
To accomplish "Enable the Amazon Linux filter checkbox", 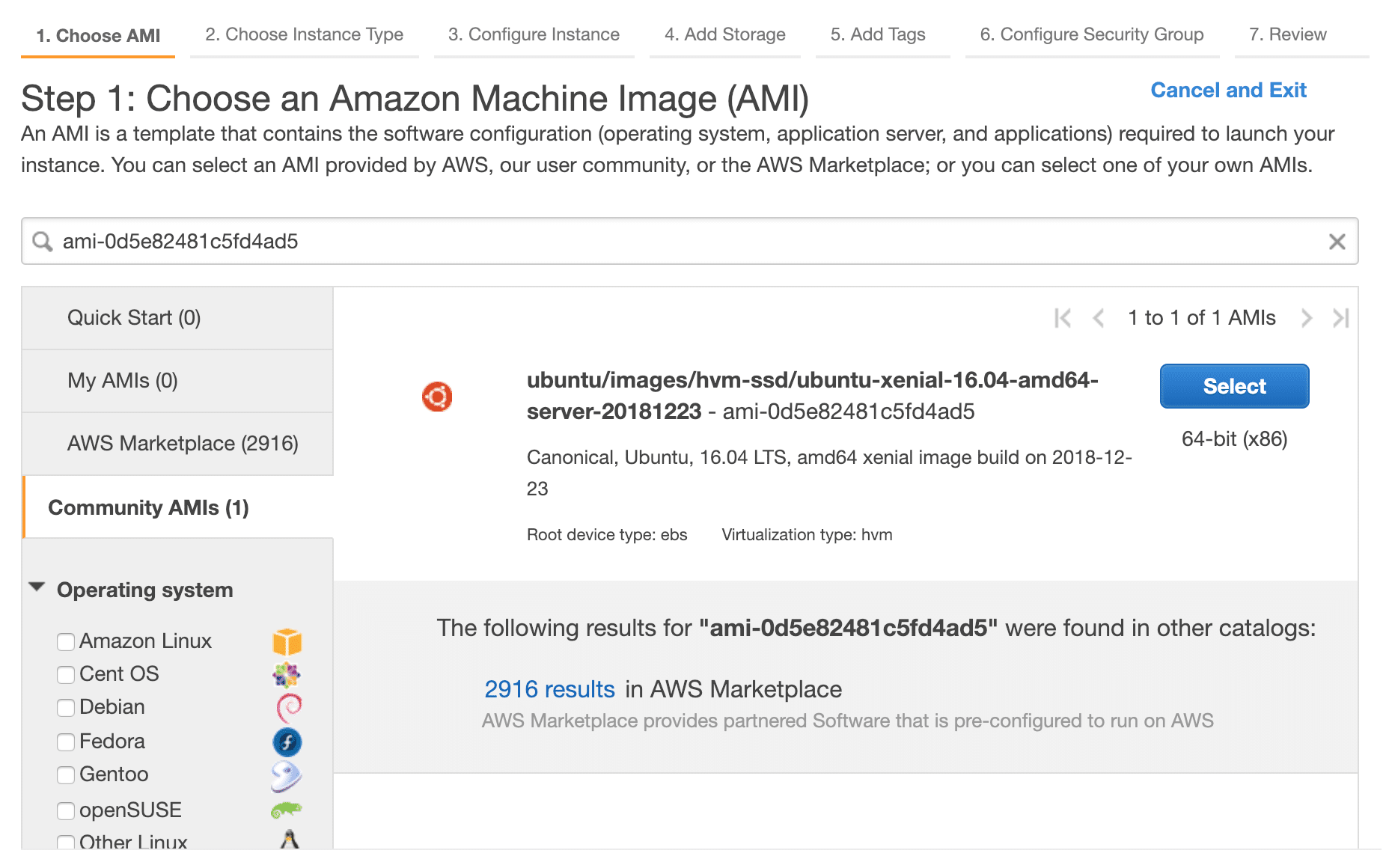I will (x=66, y=642).
